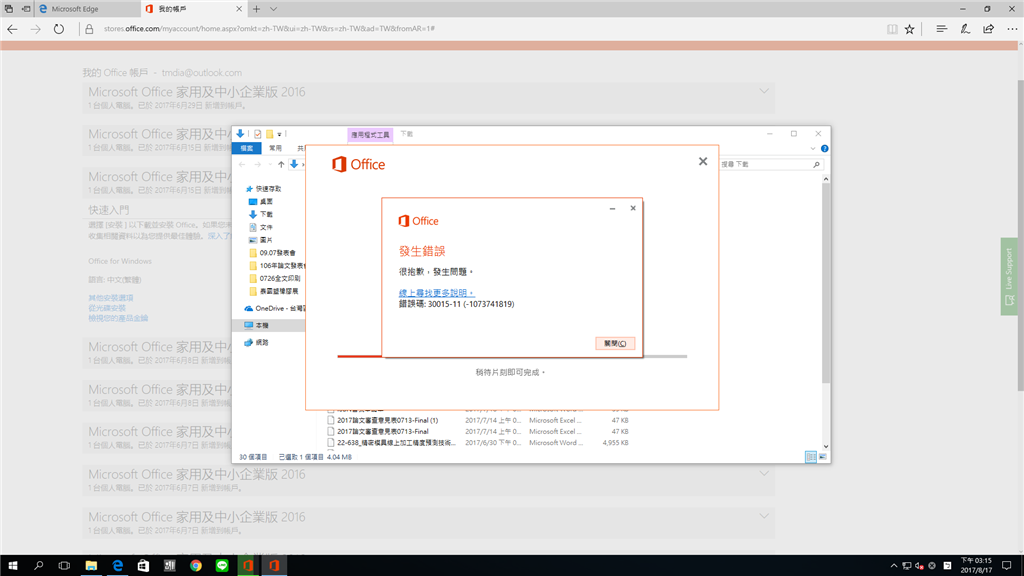Open Task View from taskbar
Screen dimensions: 1024x576
click(64, 566)
